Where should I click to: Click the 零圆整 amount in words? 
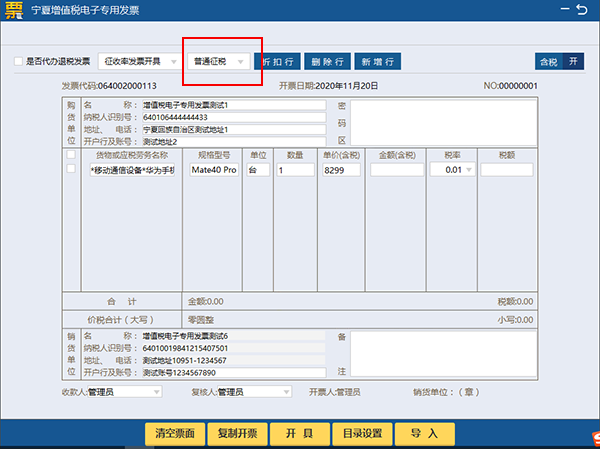[201, 320]
